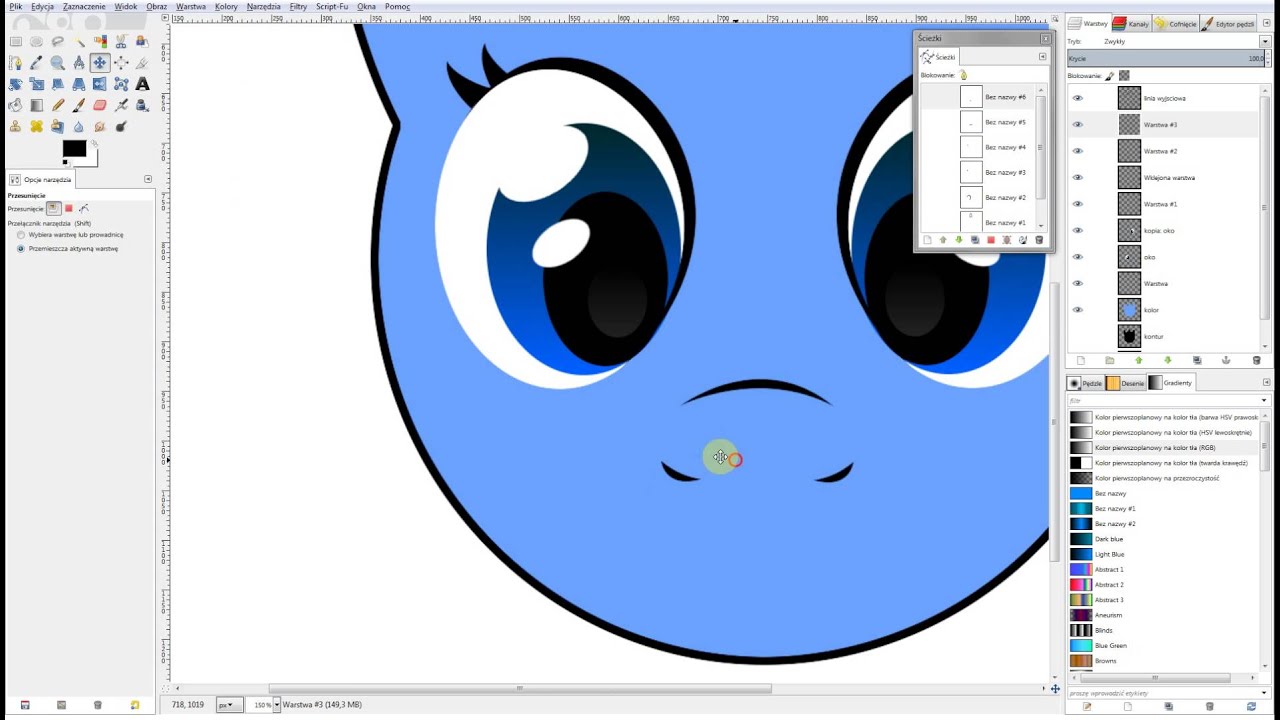Switch to the Desenie tab

[1126, 383]
